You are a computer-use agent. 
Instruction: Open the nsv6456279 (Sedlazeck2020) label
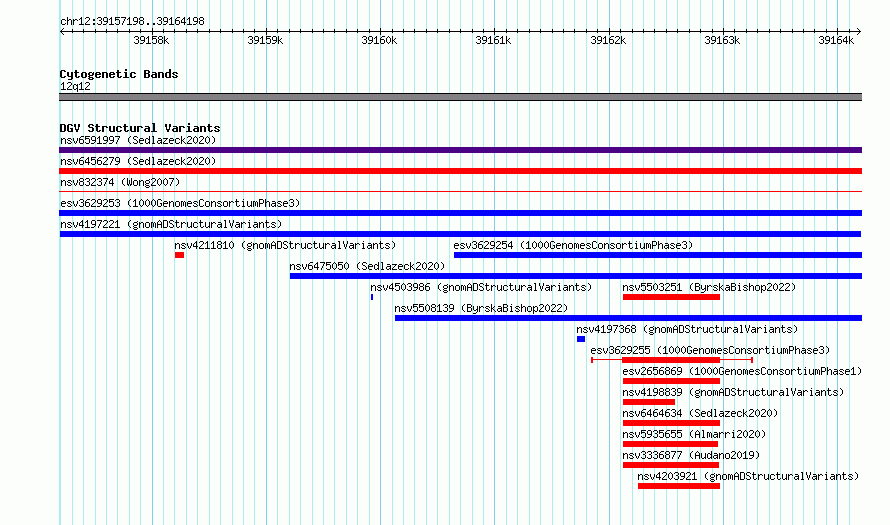(138, 161)
